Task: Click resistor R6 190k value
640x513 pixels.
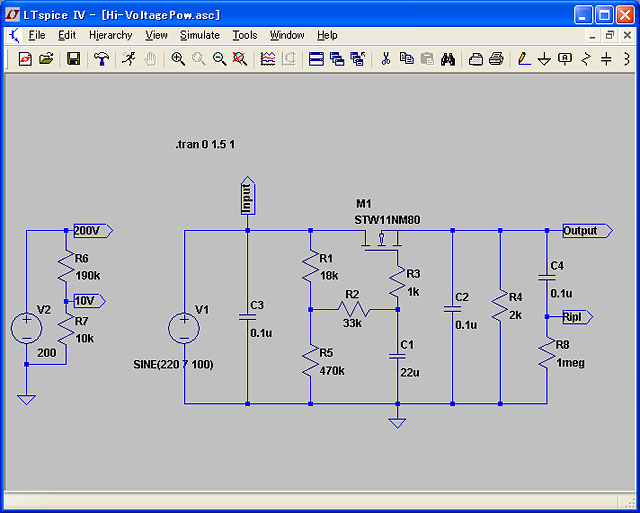Action: pyautogui.click(x=88, y=276)
